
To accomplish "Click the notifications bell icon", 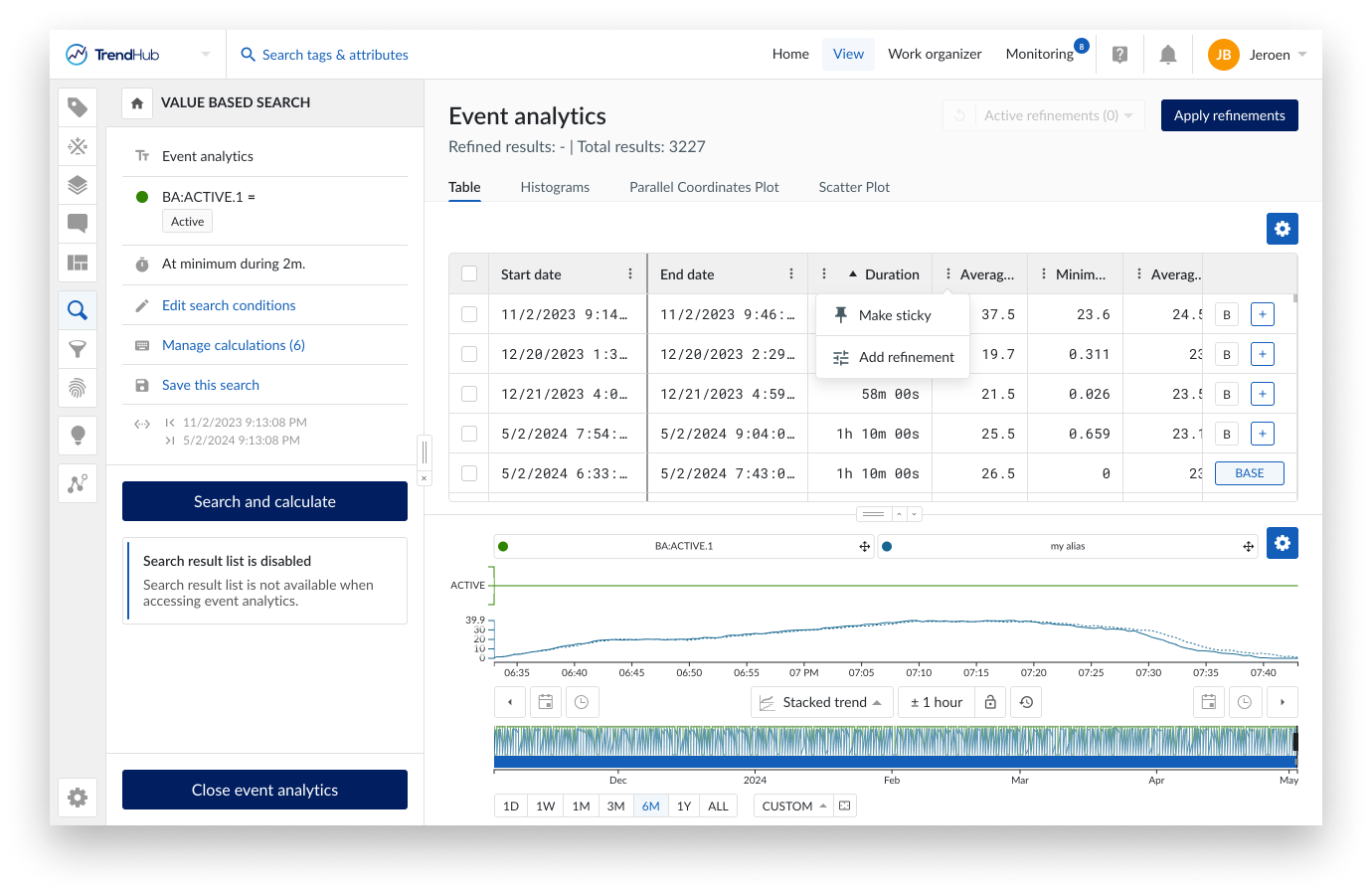I will point(1168,55).
